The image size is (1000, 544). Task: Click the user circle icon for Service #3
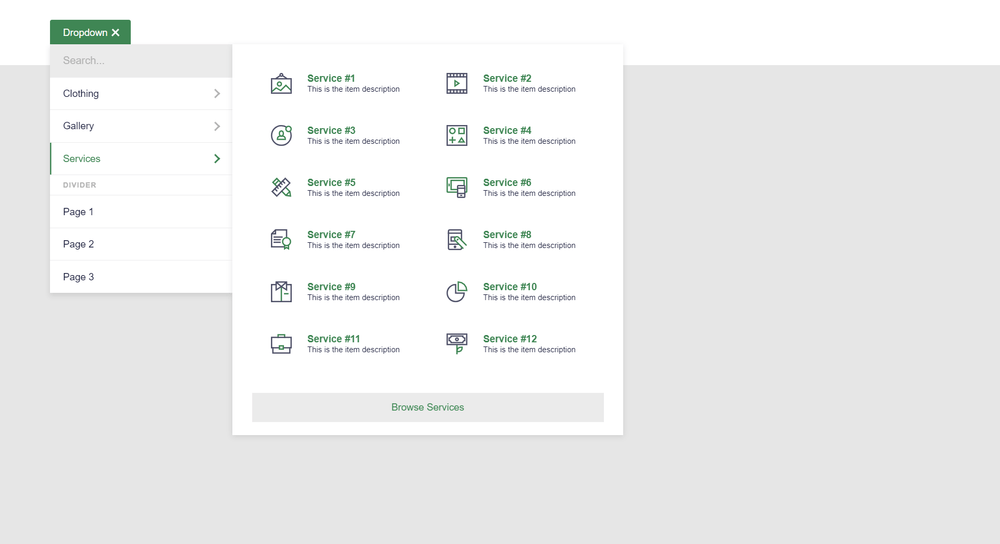(281, 135)
